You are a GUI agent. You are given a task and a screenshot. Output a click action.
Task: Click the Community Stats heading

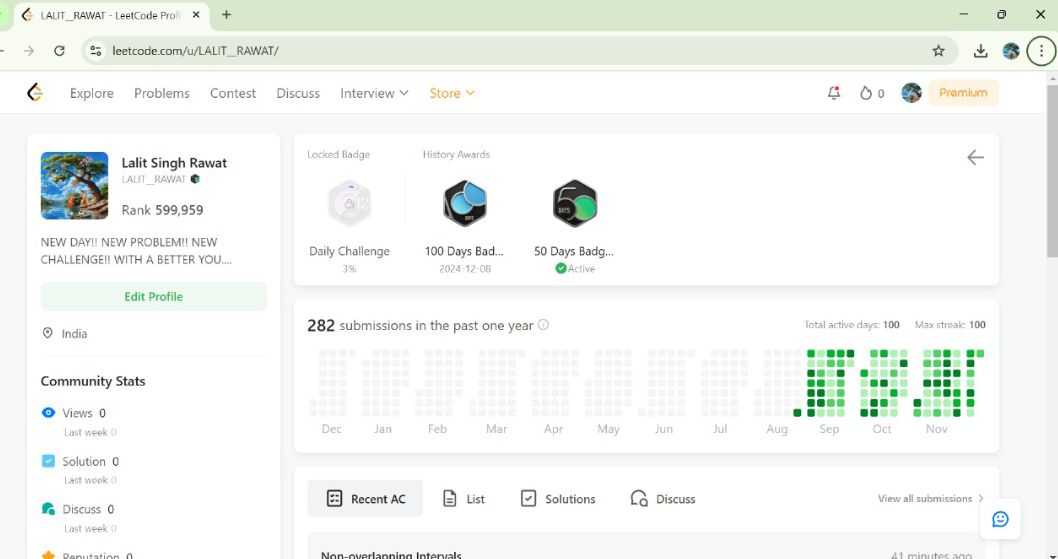[93, 381]
